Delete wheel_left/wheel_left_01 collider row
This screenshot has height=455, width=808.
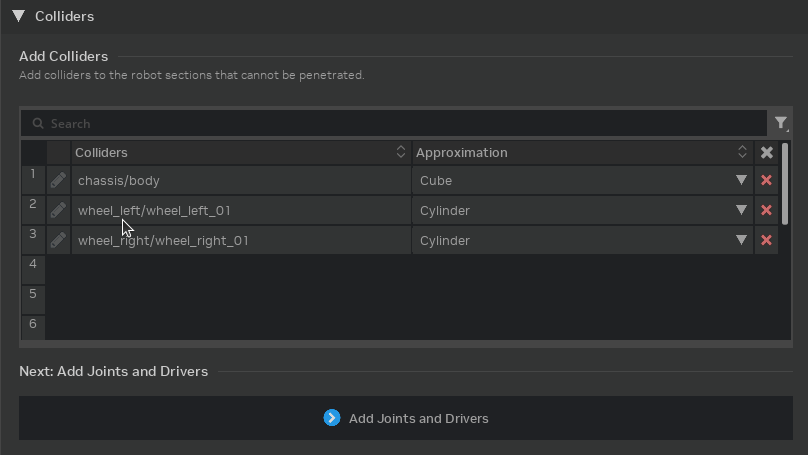(x=766, y=211)
